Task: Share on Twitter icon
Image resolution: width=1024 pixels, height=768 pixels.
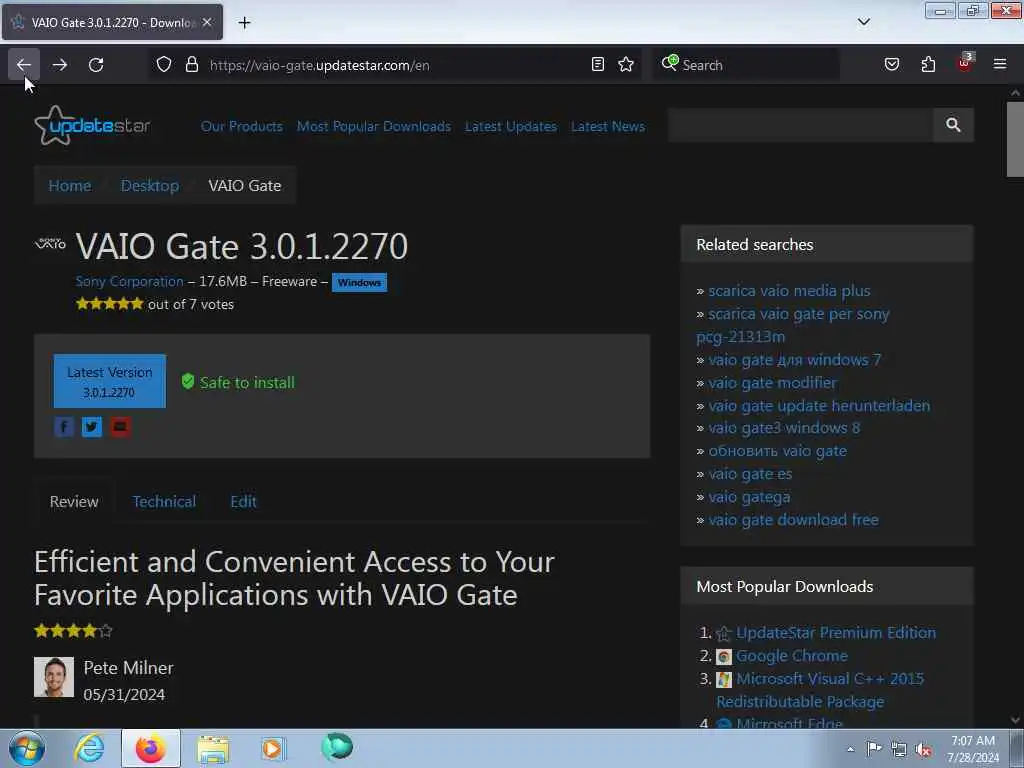Action: pyautogui.click(x=91, y=427)
